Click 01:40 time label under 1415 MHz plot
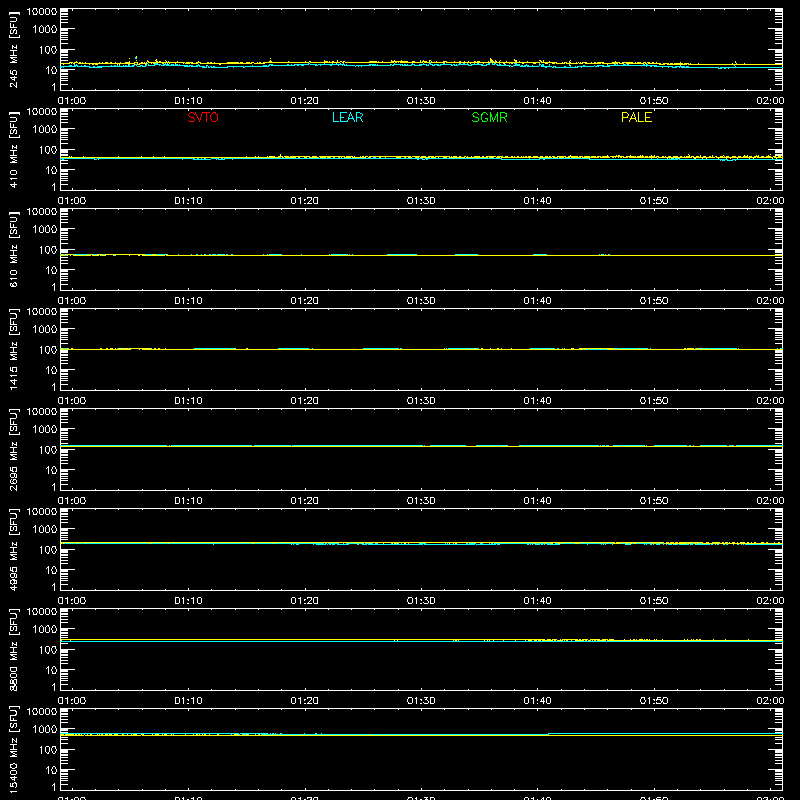The width and height of the screenshot is (800, 800). (x=537, y=401)
